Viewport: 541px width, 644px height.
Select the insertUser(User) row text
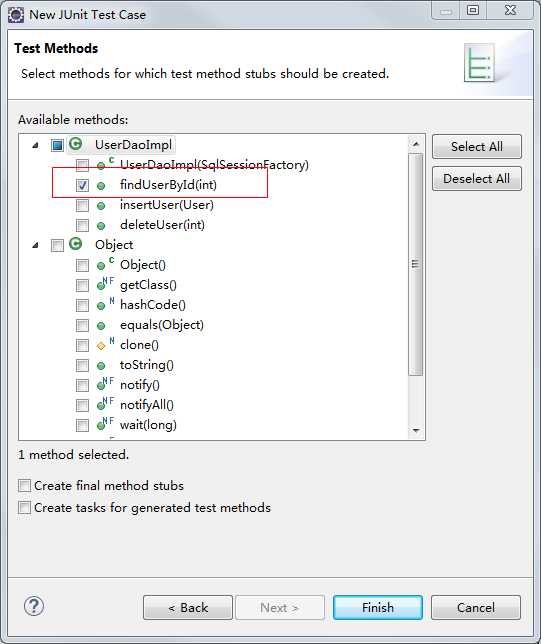pos(167,205)
